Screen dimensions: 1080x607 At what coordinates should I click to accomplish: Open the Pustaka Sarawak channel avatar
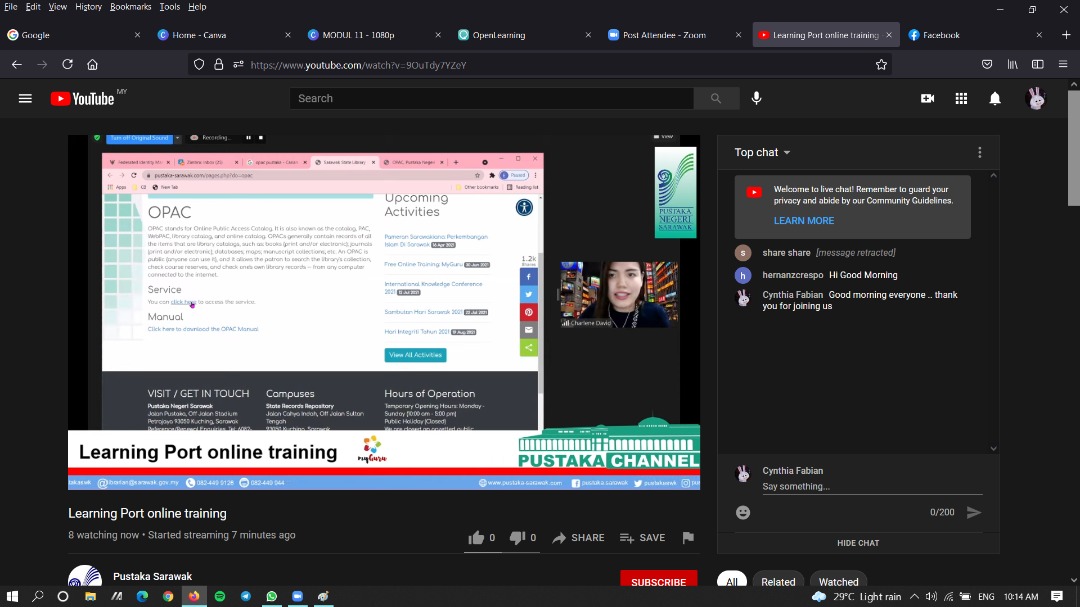tap(85, 578)
